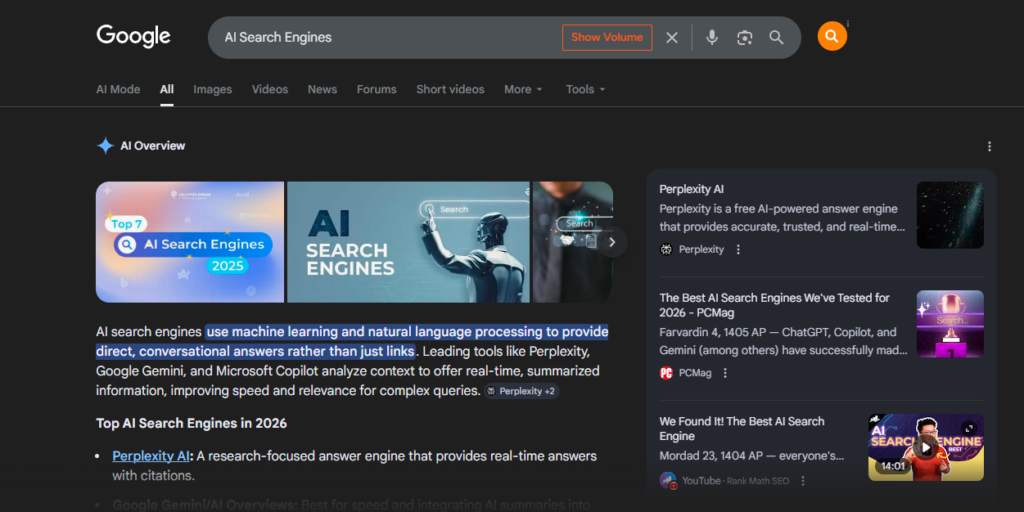Open the Videos tab
The image size is (1024, 512).
tap(270, 89)
